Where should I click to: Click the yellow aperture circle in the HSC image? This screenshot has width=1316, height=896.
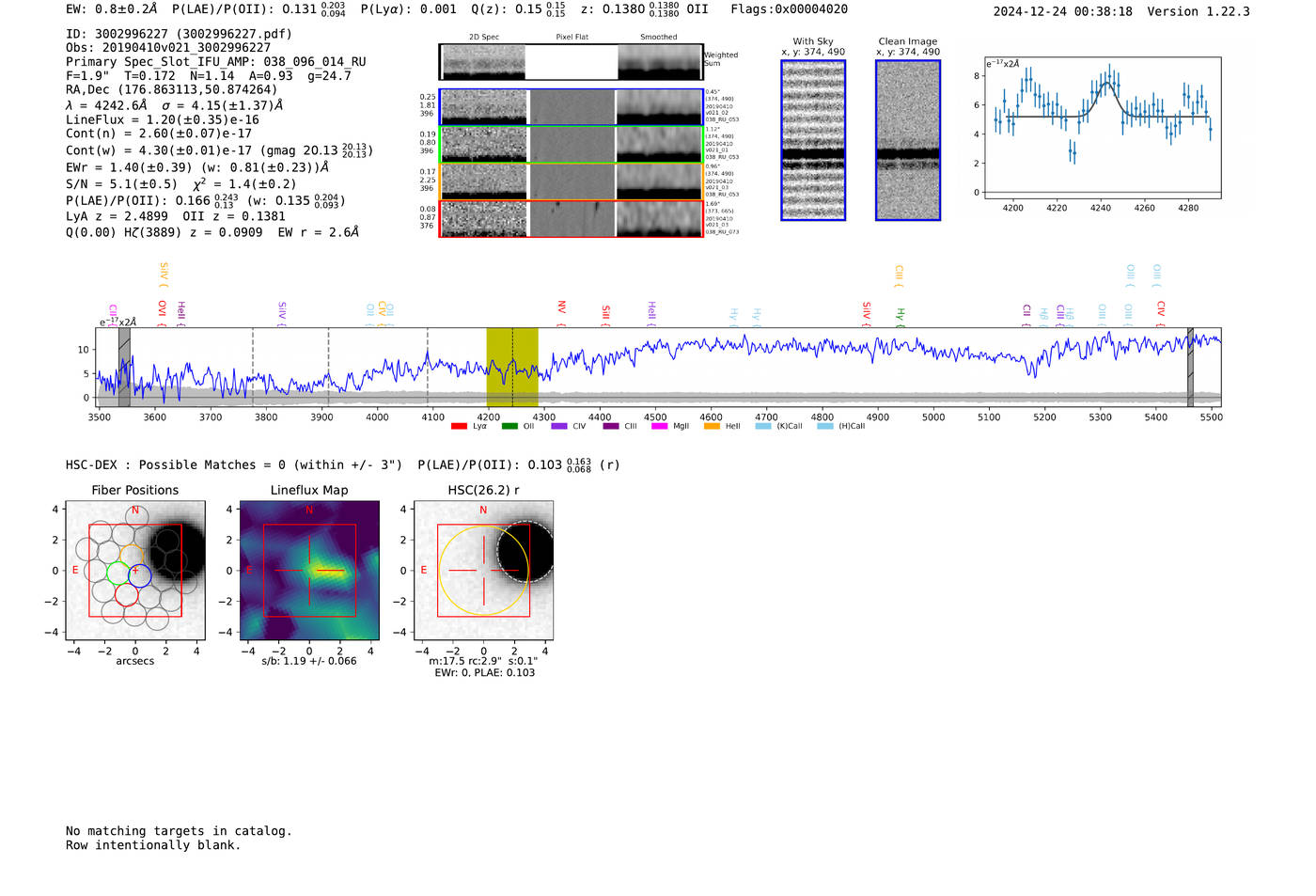coord(483,571)
